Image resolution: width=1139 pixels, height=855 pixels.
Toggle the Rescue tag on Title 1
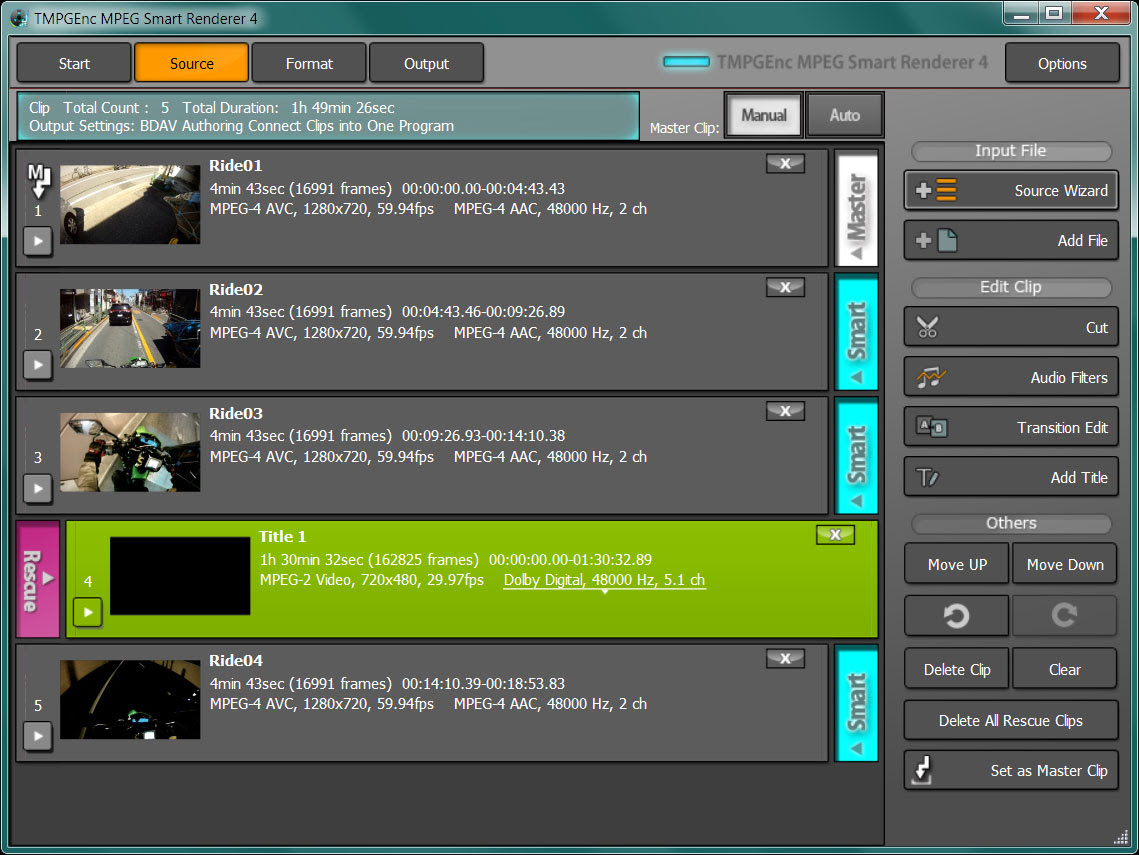pyautogui.click(x=38, y=580)
